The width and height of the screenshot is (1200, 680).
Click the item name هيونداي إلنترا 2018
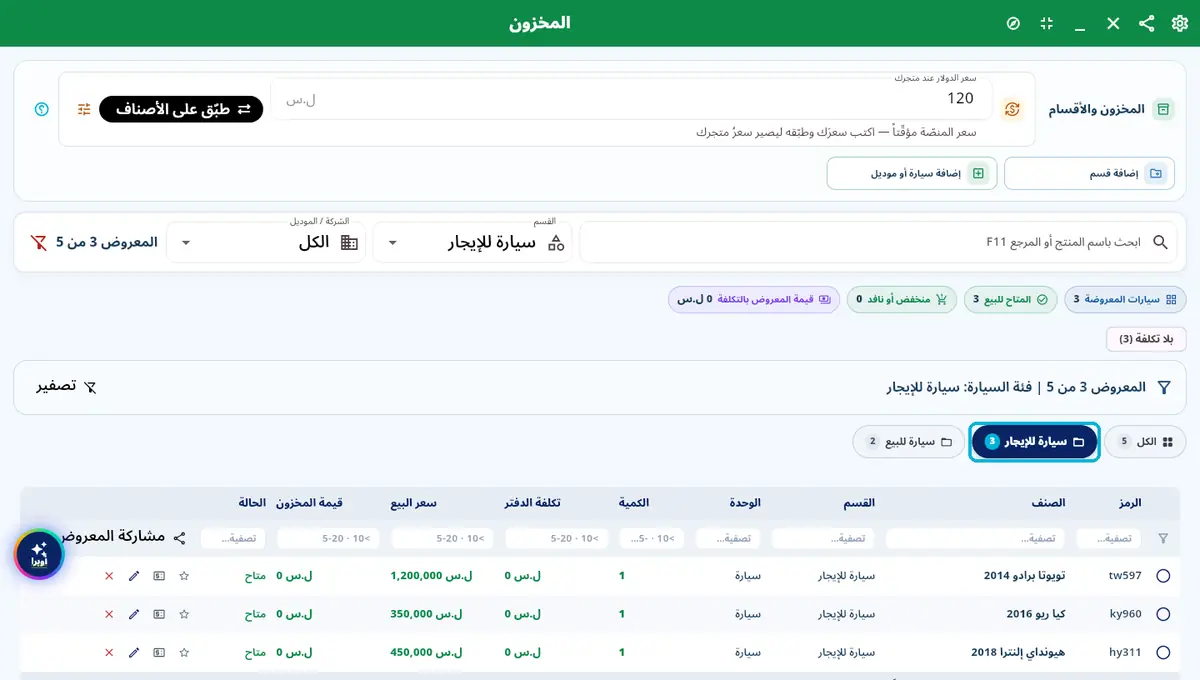tap(1018, 652)
